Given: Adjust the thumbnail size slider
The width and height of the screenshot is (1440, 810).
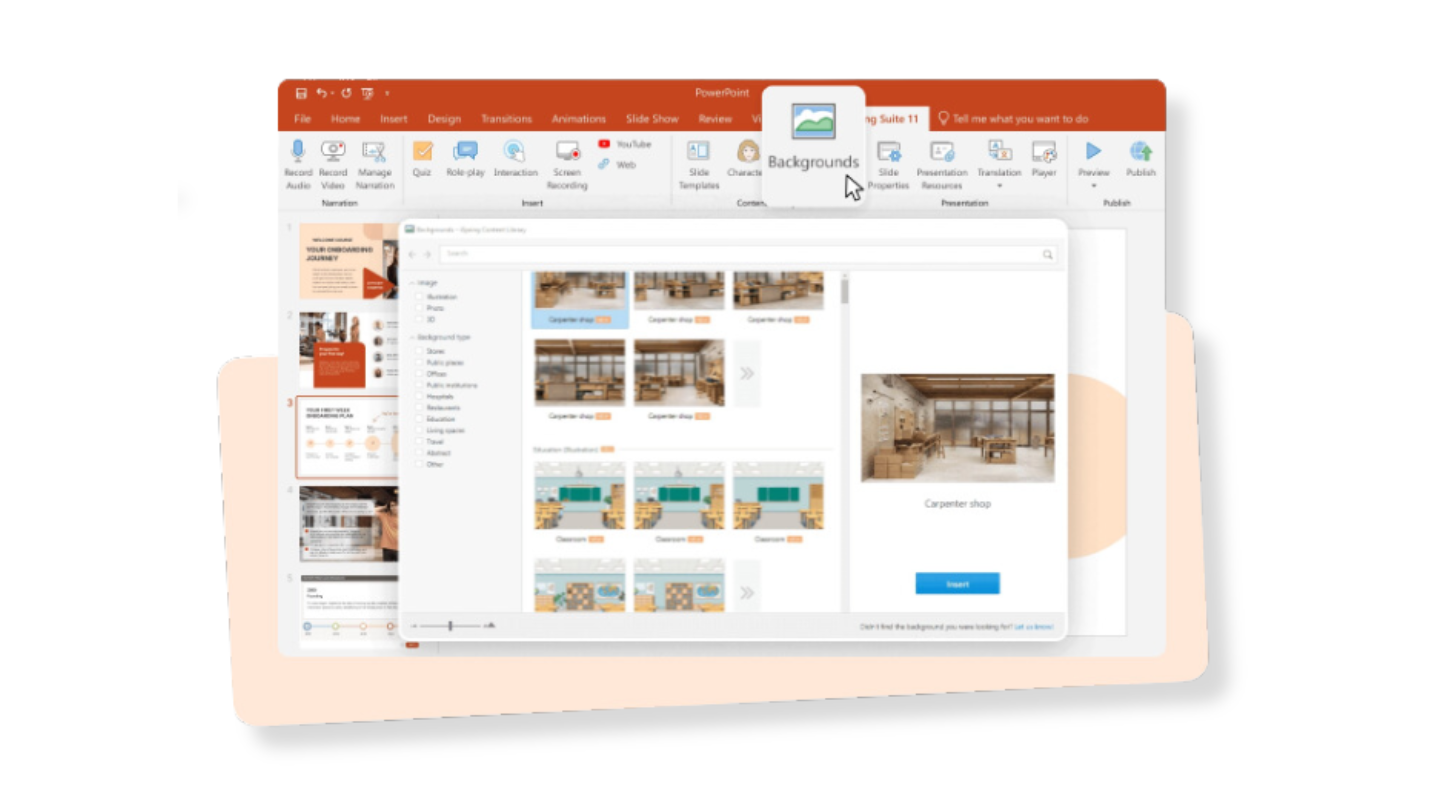Looking at the screenshot, I should click(451, 625).
